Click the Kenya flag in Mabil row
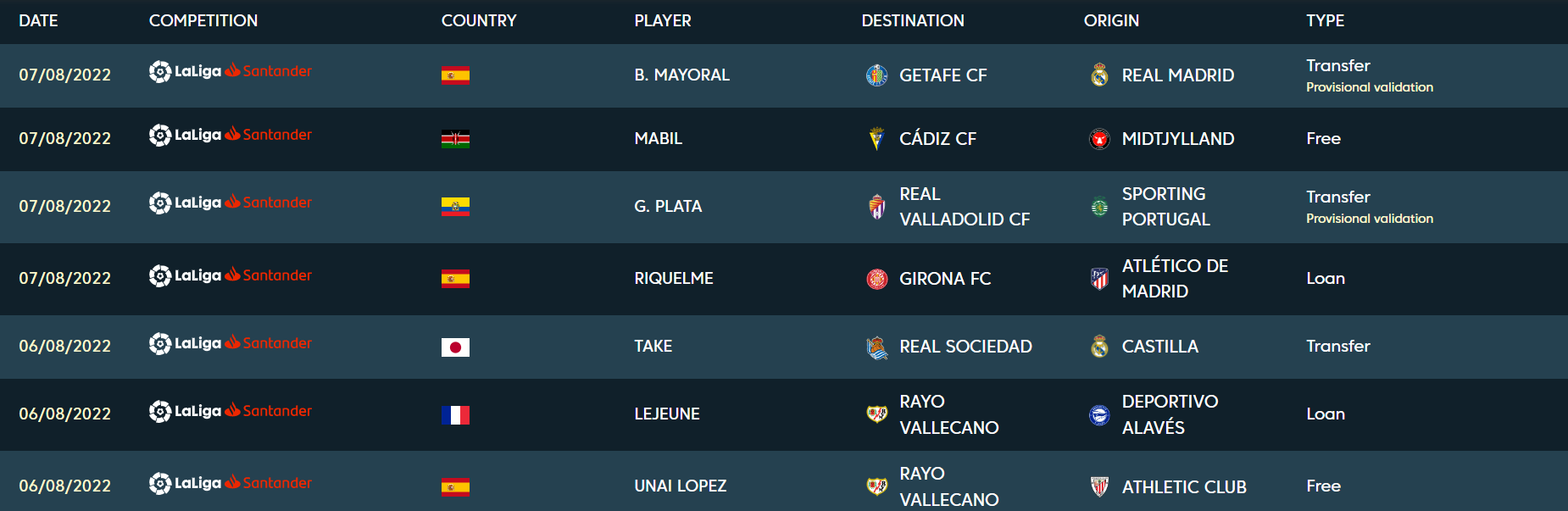The height and width of the screenshot is (511, 1568). pos(455,139)
